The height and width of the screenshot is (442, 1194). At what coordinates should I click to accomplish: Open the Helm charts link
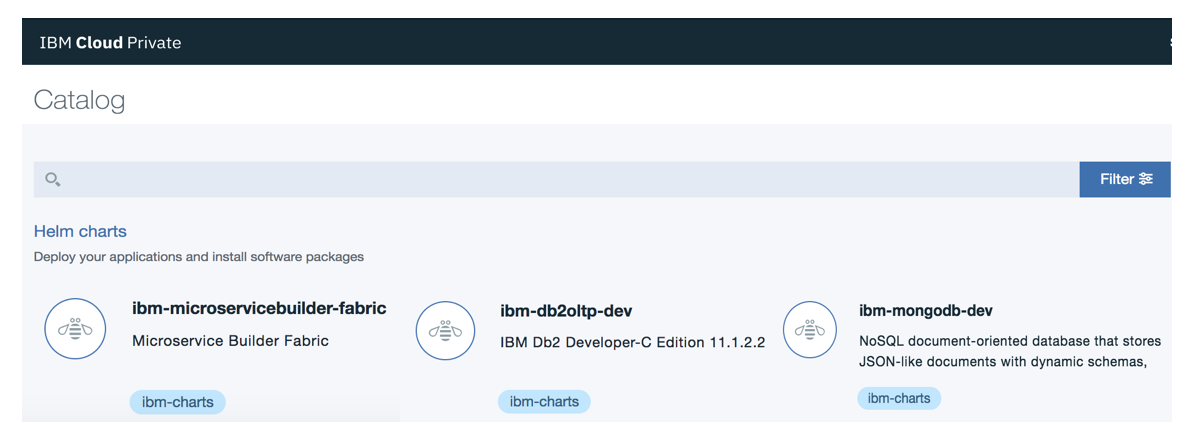click(x=80, y=231)
